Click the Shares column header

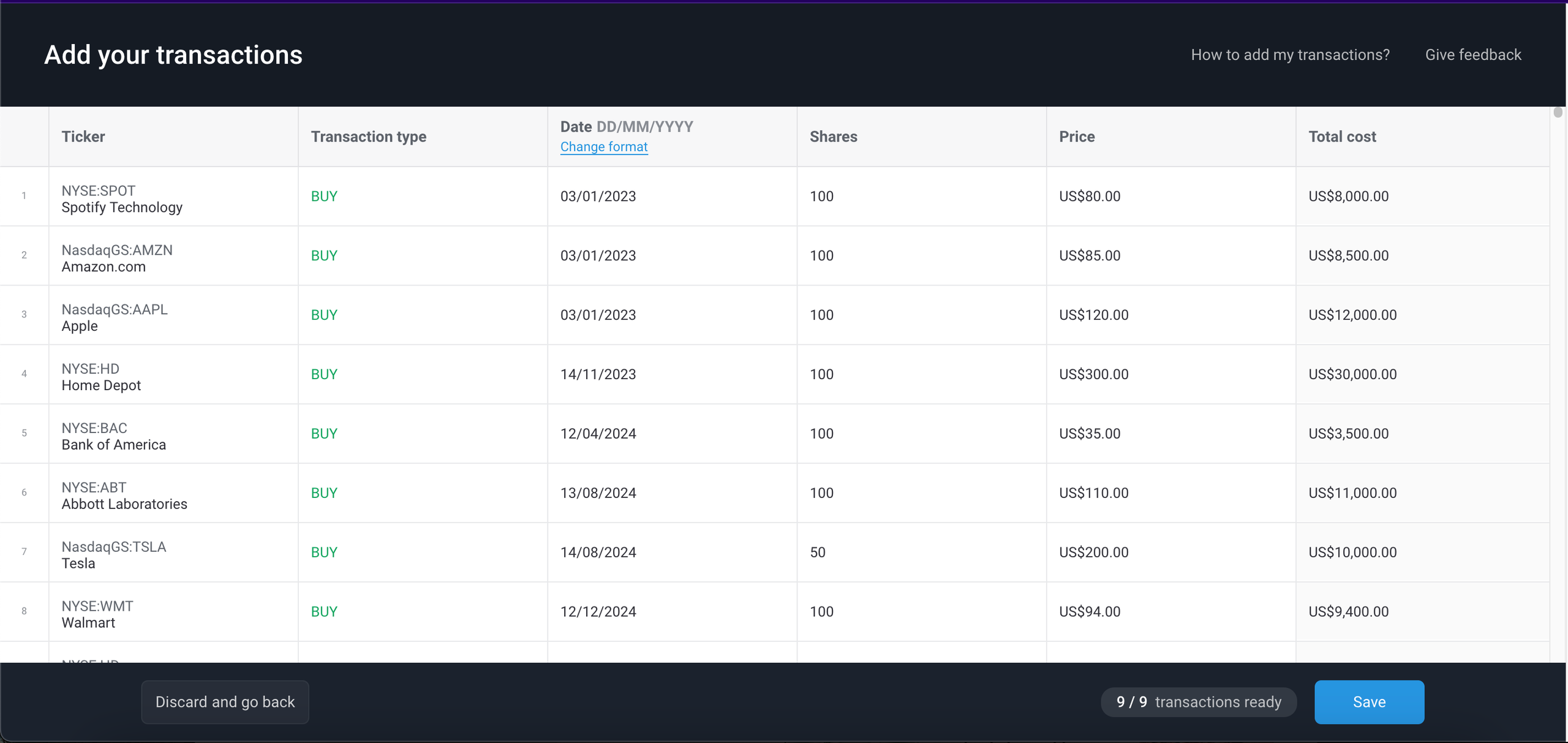pos(922,137)
